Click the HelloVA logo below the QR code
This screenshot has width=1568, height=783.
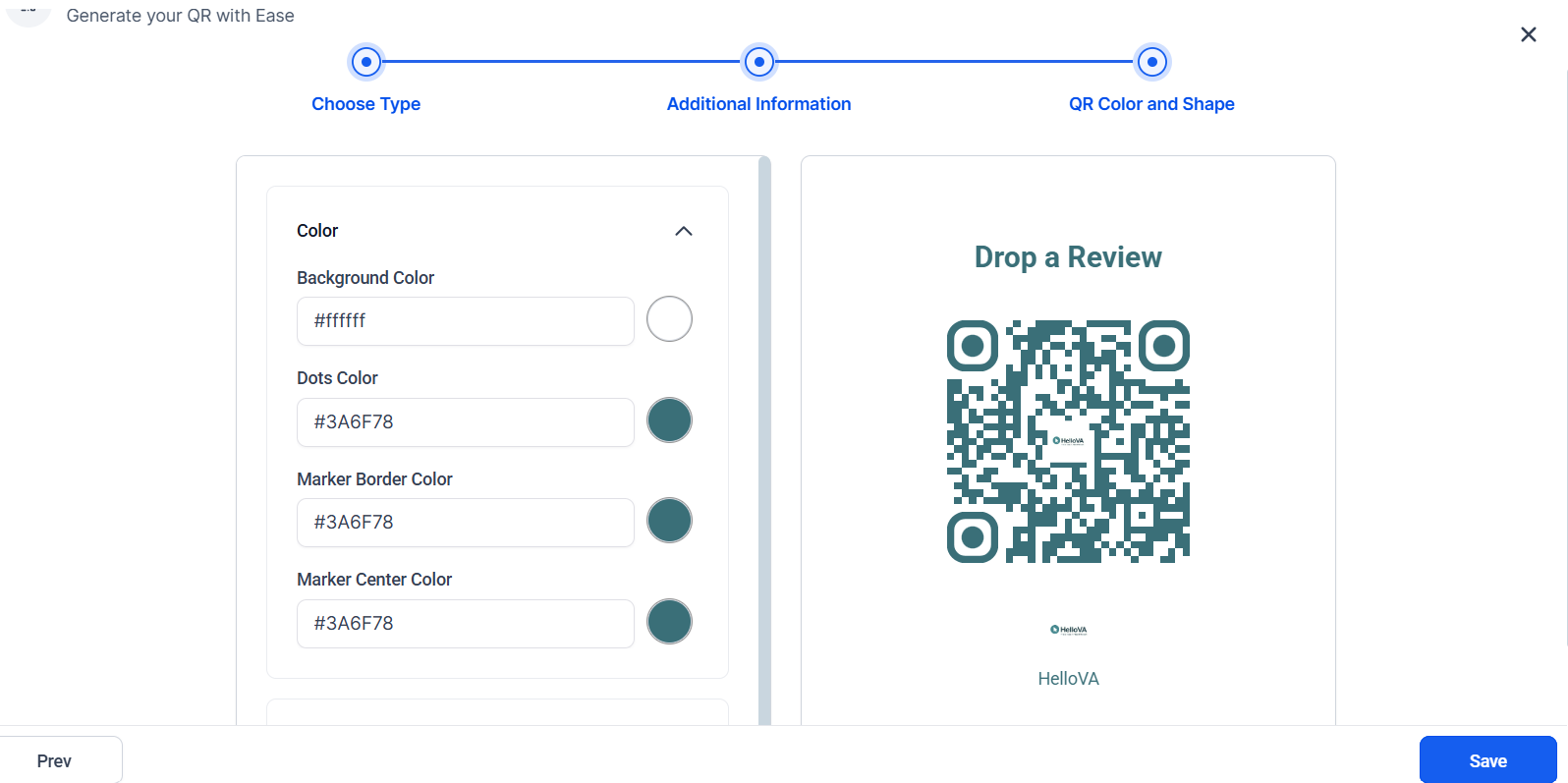point(1068,630)
